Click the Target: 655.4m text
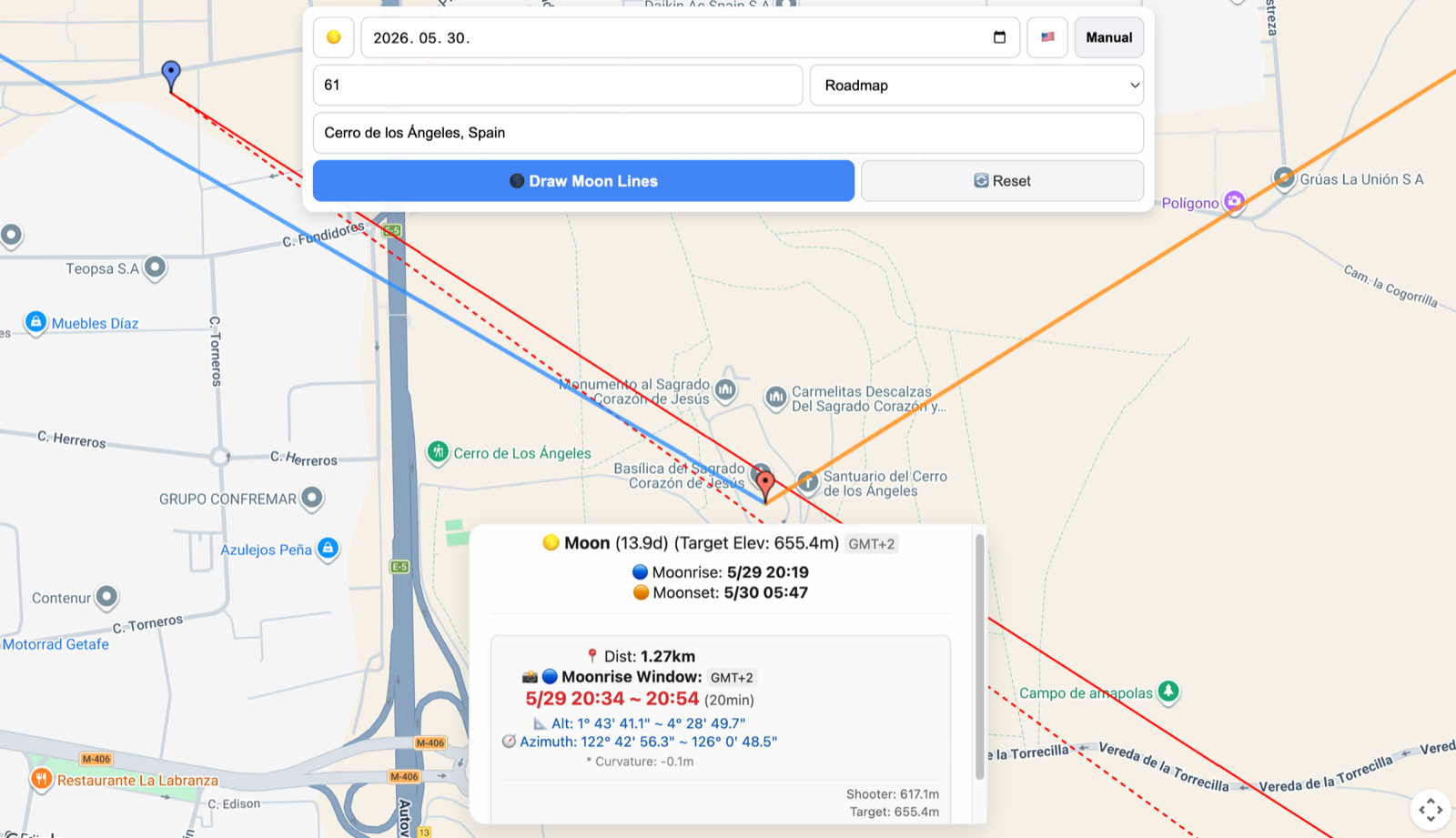Viewport: 1456px width, 838px height. 895,812
